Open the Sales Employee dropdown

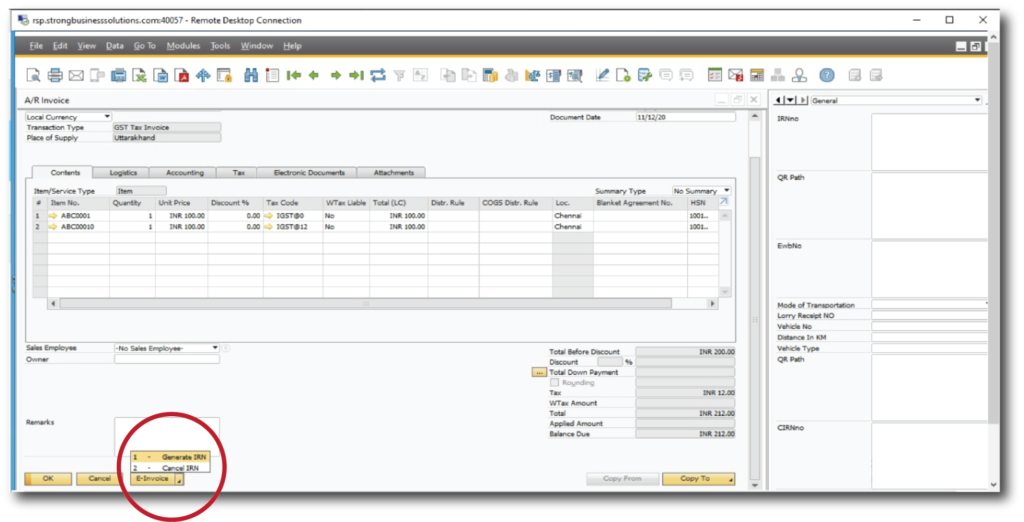tap(214, 348)
